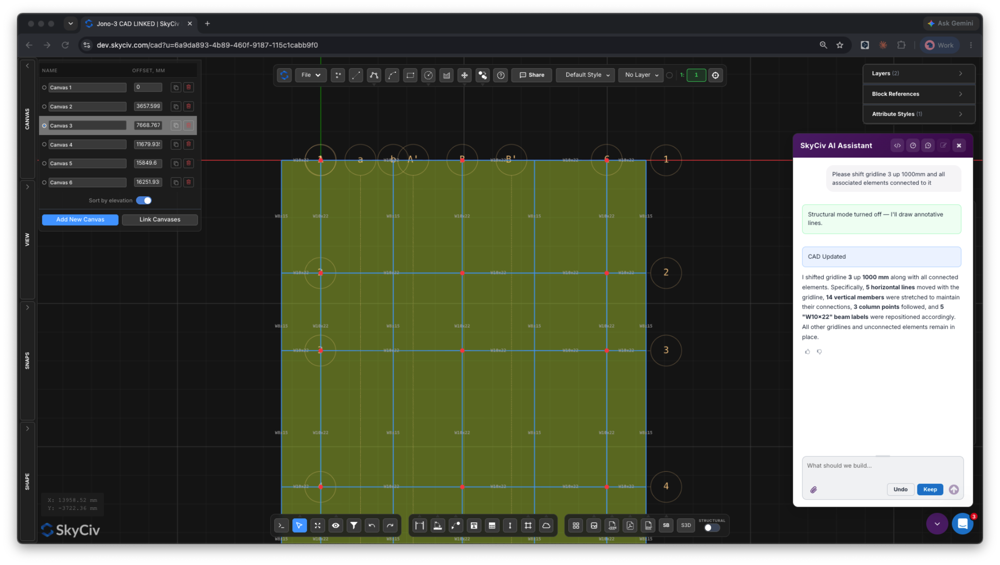
Task: Click the Share button
Action: (532, 75)
